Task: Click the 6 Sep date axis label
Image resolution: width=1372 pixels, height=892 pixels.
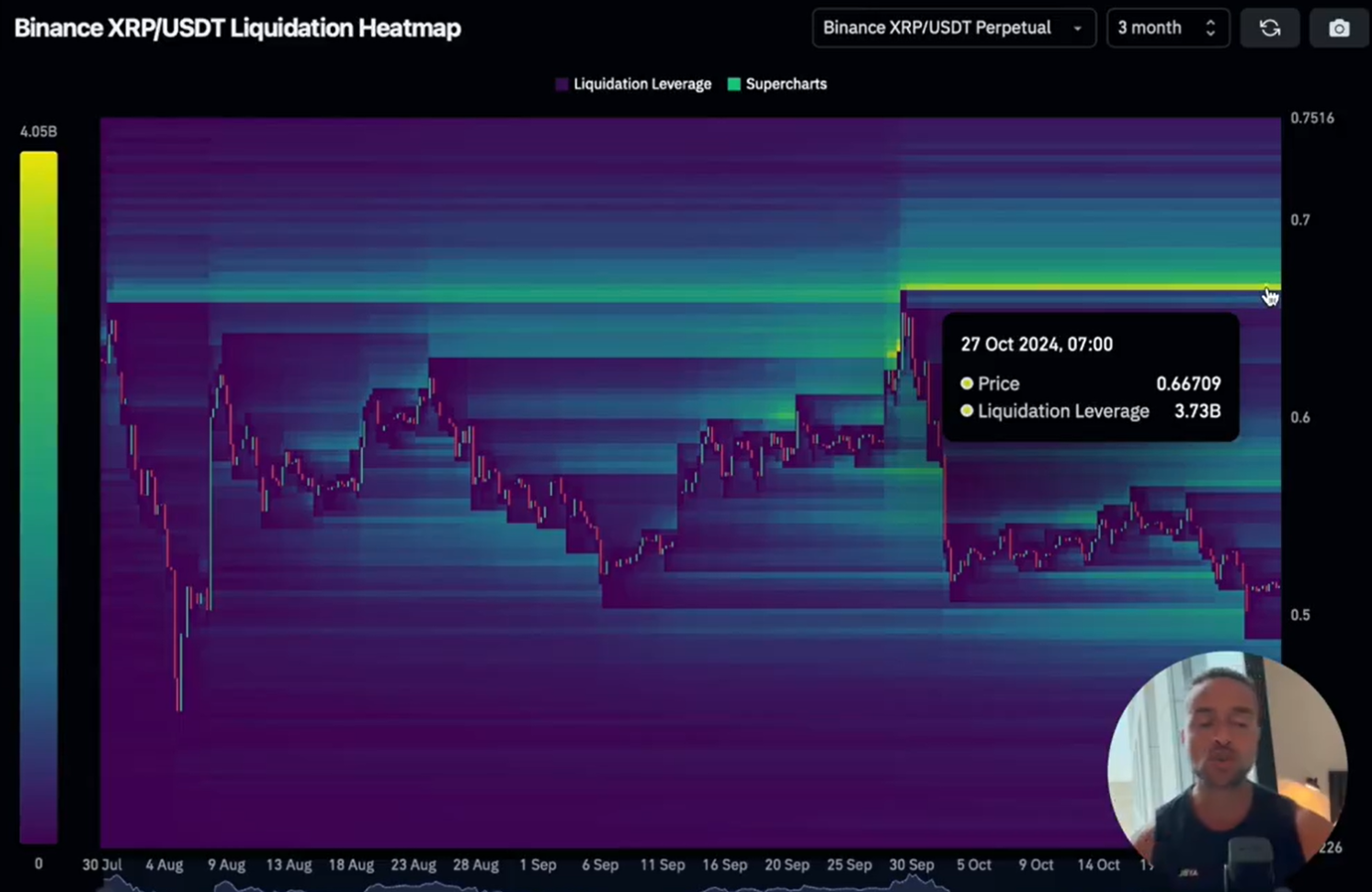Action: click(600, 864)
